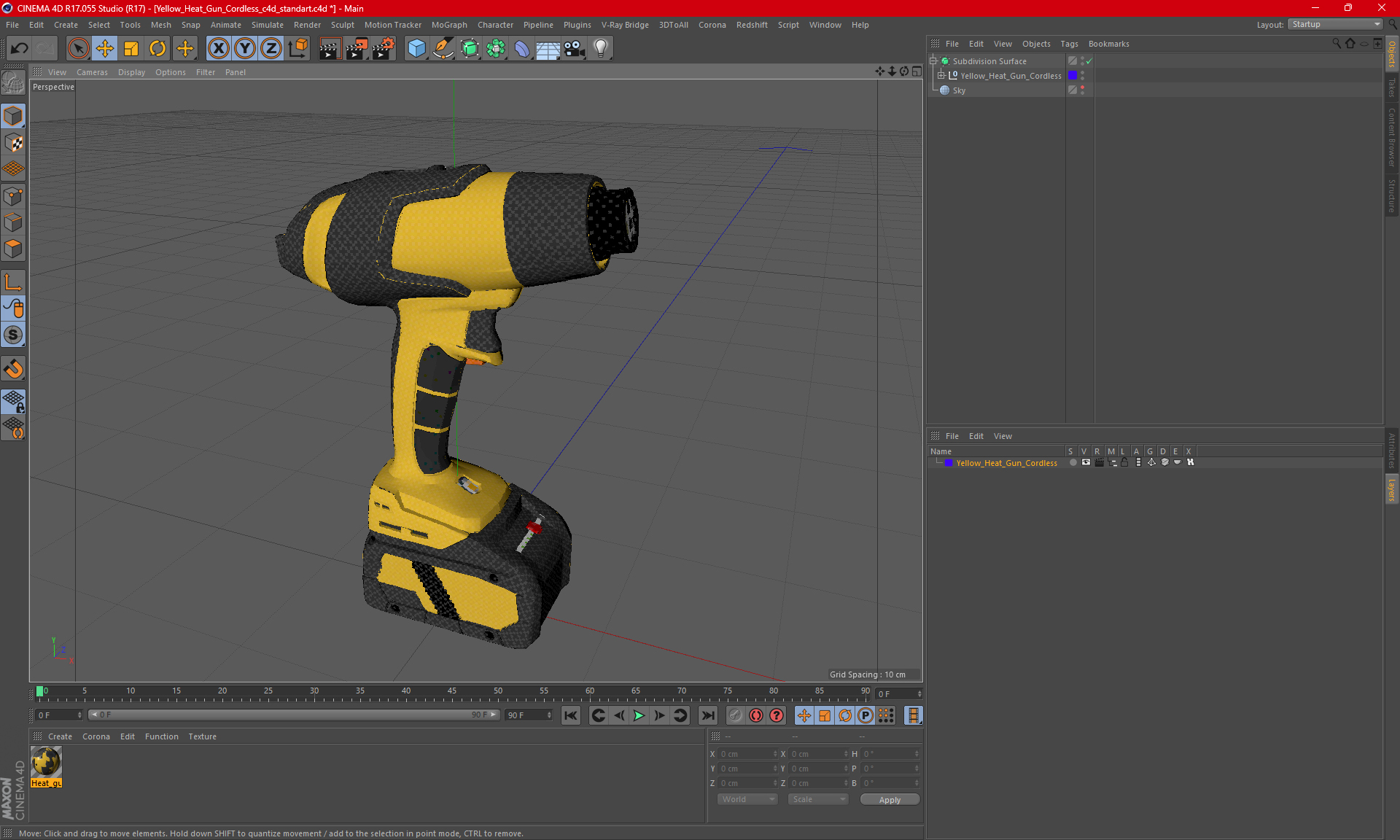The height and width of the screenshot is (840, 1400).
Task: Expand the Yellow_Heat_Gun_Cordless object
Action: [x=941, y=75]
